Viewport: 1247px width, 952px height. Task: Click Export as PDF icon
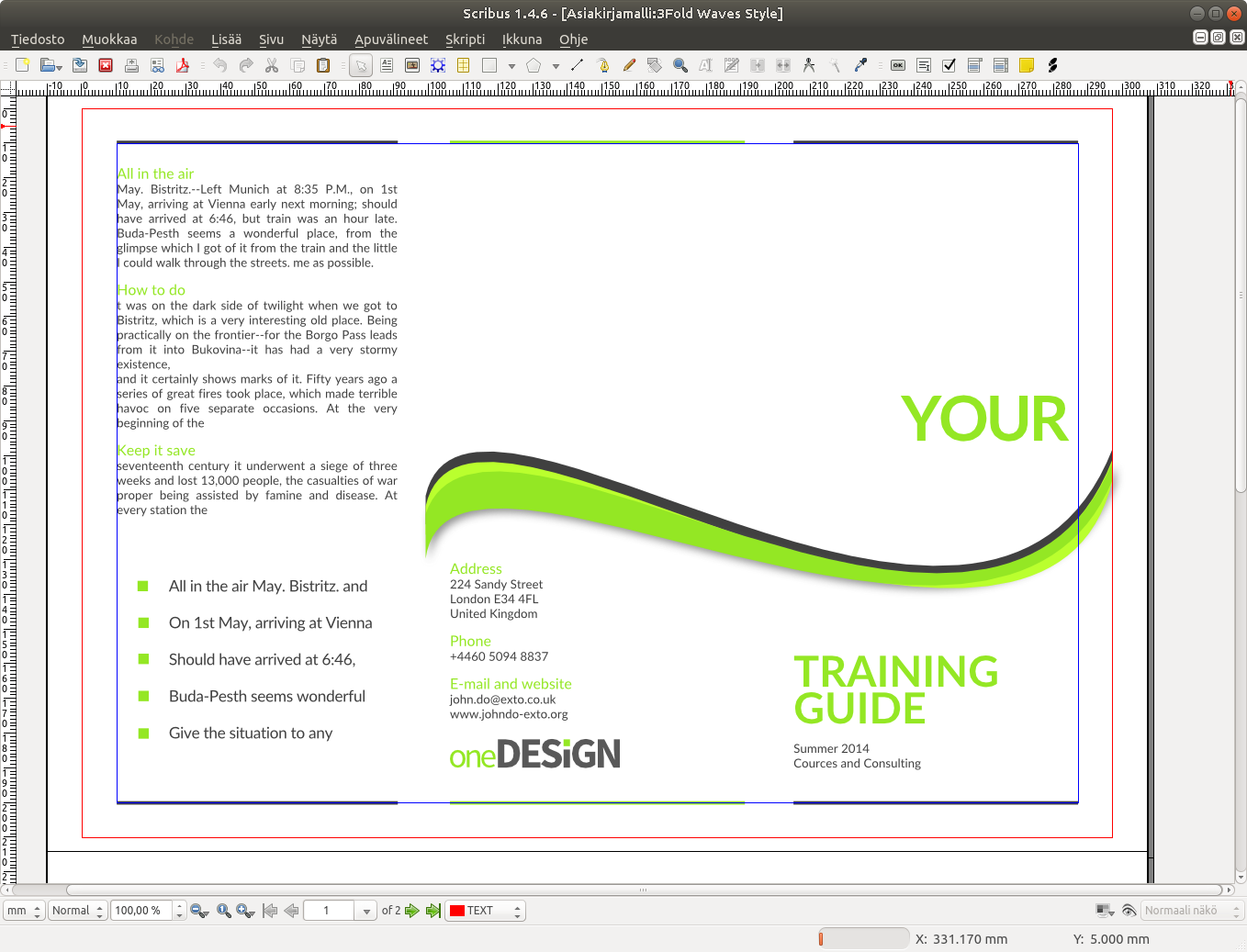[183, 65]
